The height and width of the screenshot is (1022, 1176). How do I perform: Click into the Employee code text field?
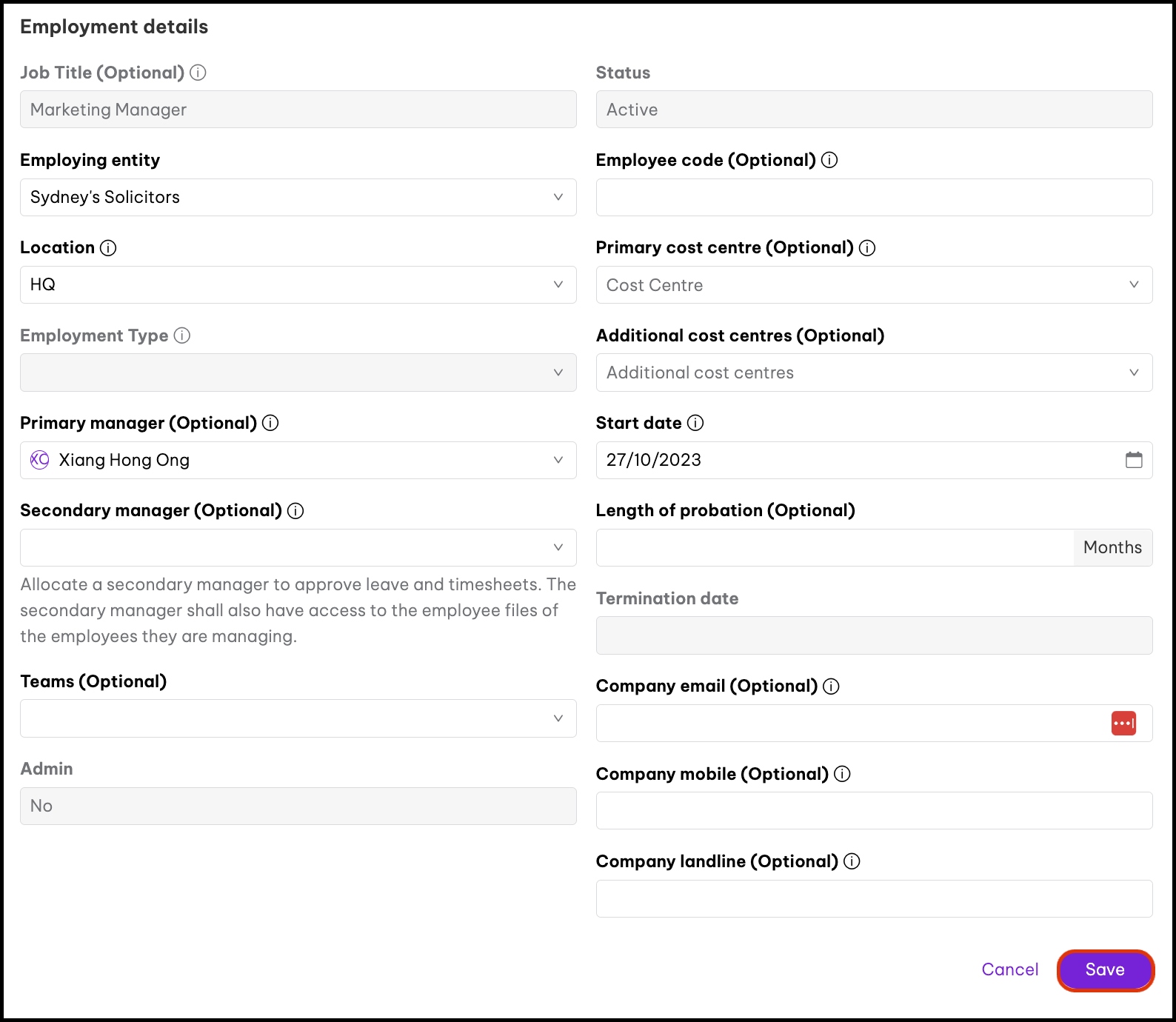874,198
